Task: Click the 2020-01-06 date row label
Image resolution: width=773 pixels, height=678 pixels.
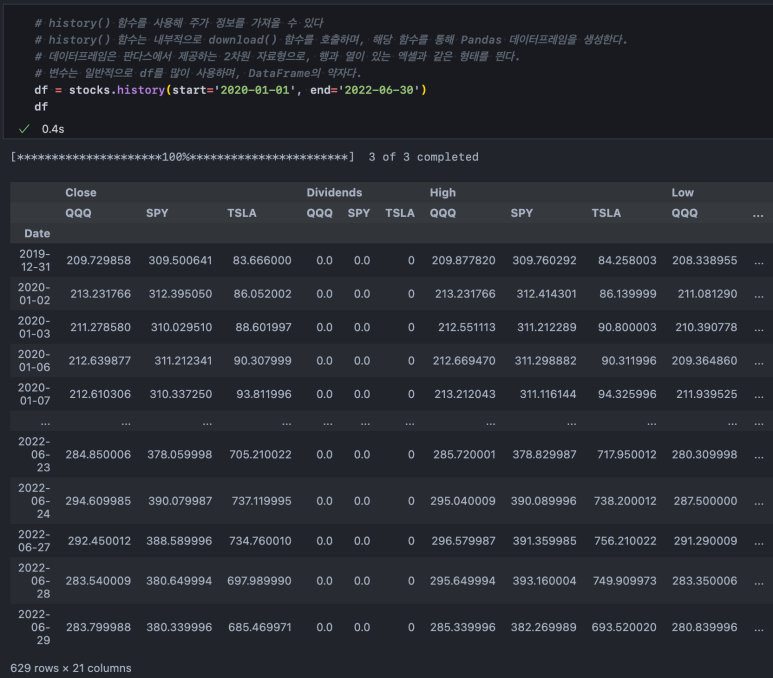Action: [x=34, y=360]
